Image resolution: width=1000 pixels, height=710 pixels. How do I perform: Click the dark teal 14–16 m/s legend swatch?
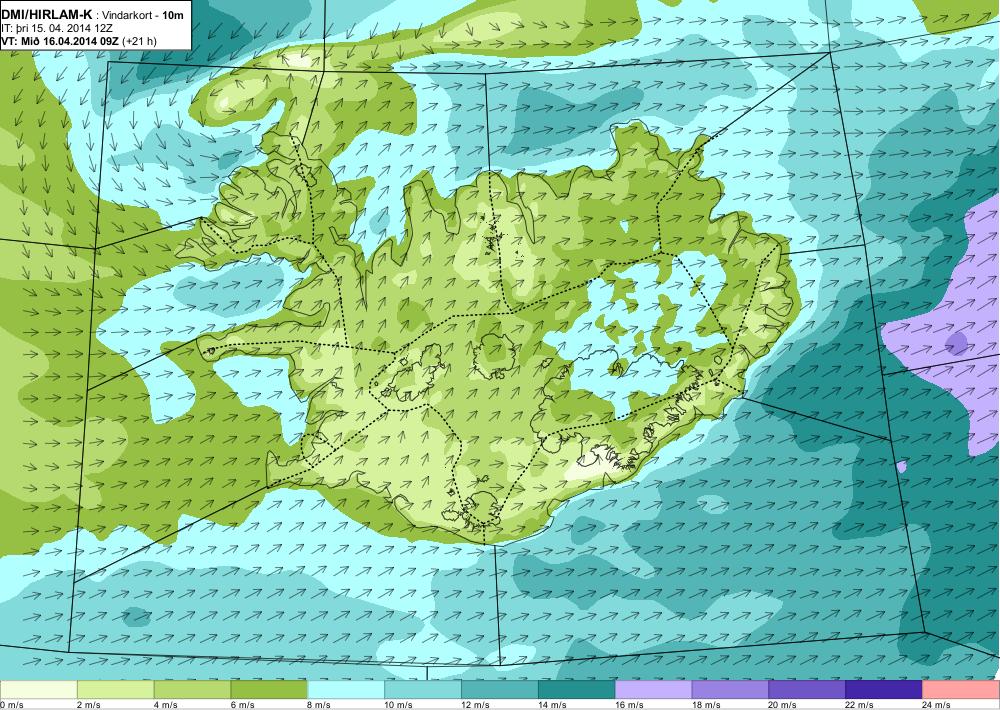click(x=577, y=690)
